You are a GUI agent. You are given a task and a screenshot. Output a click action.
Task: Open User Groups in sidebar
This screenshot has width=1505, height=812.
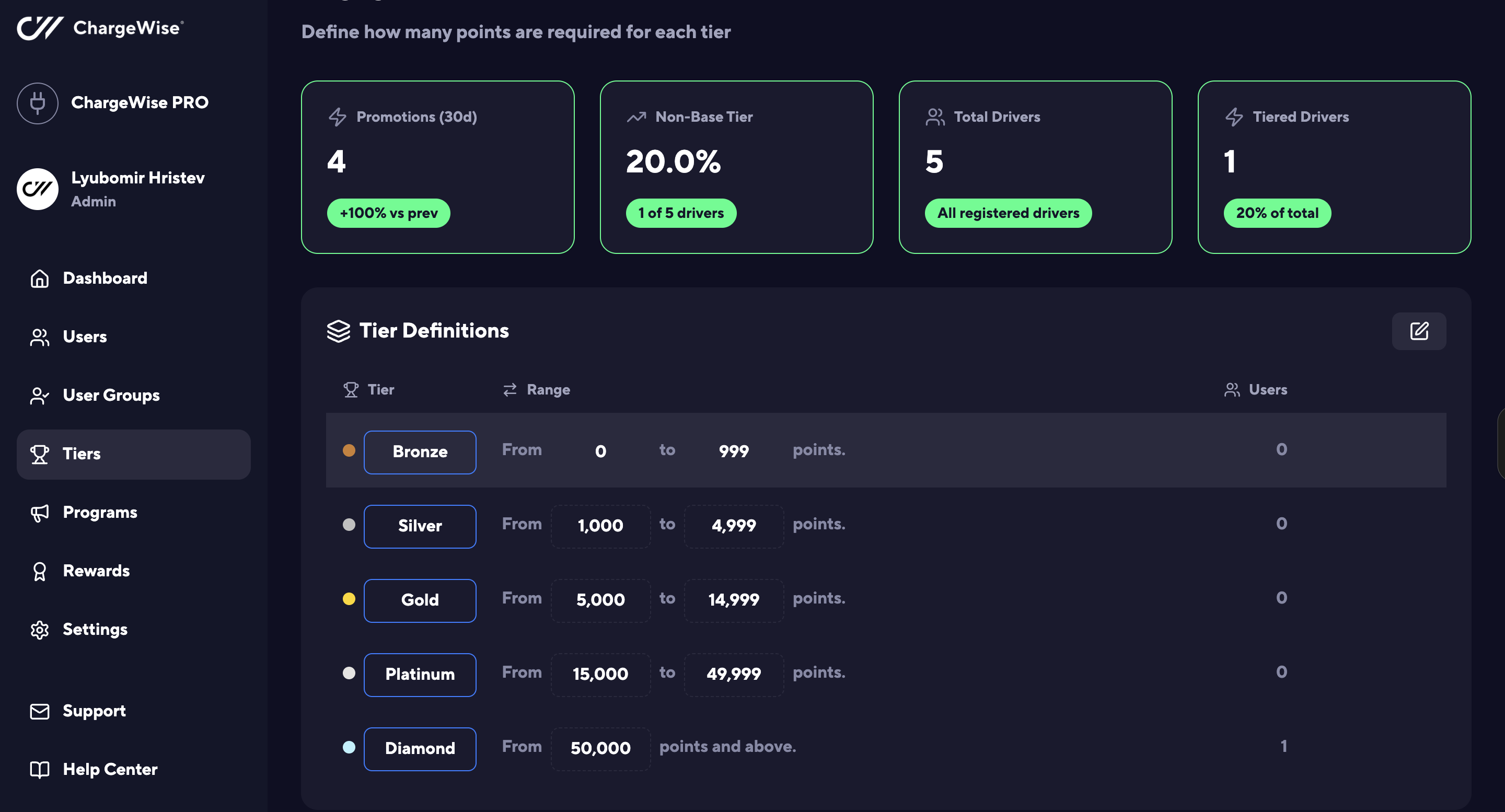111,396
